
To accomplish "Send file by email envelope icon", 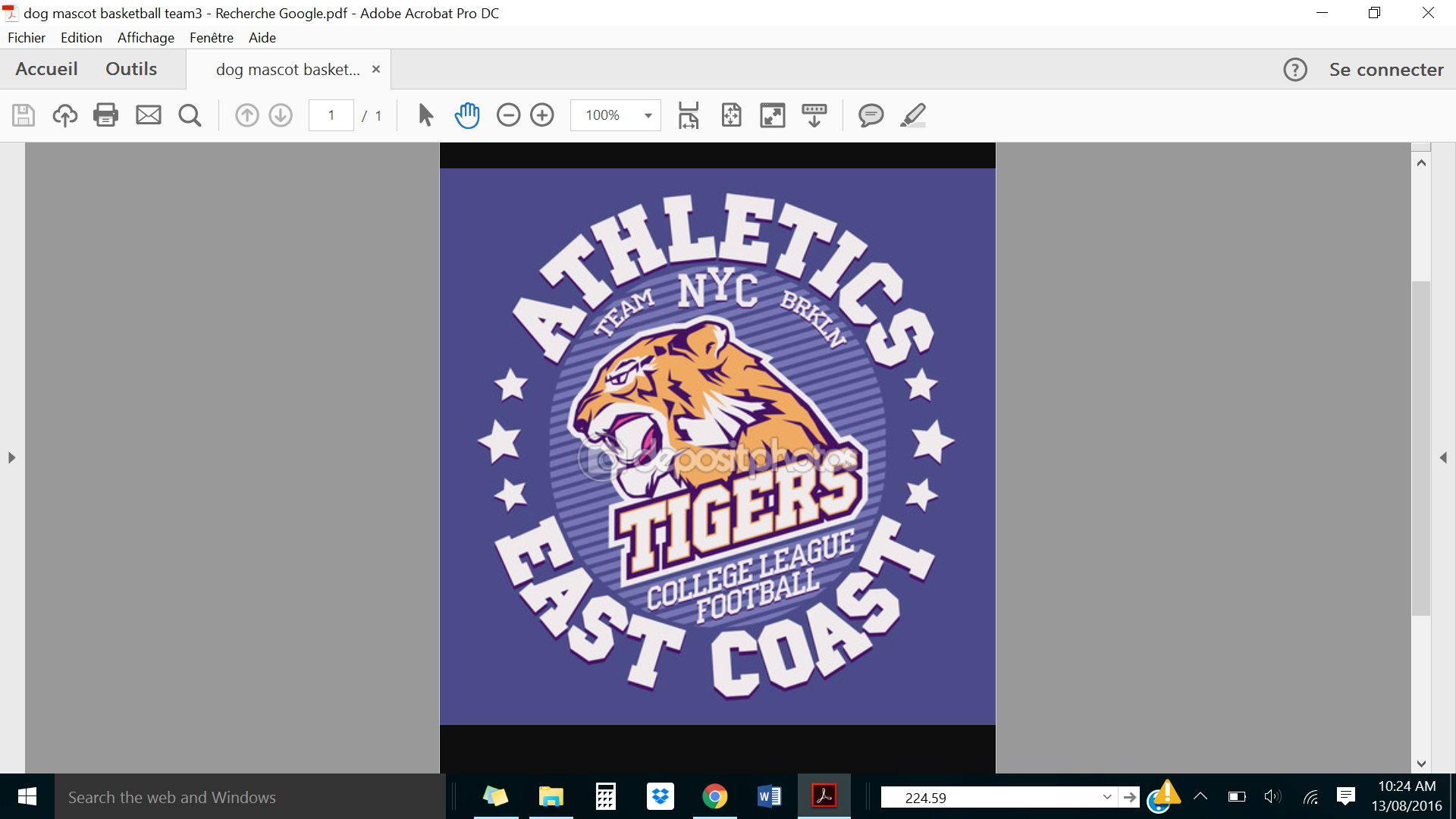I will pyautogui.click(x=148, y=115).
